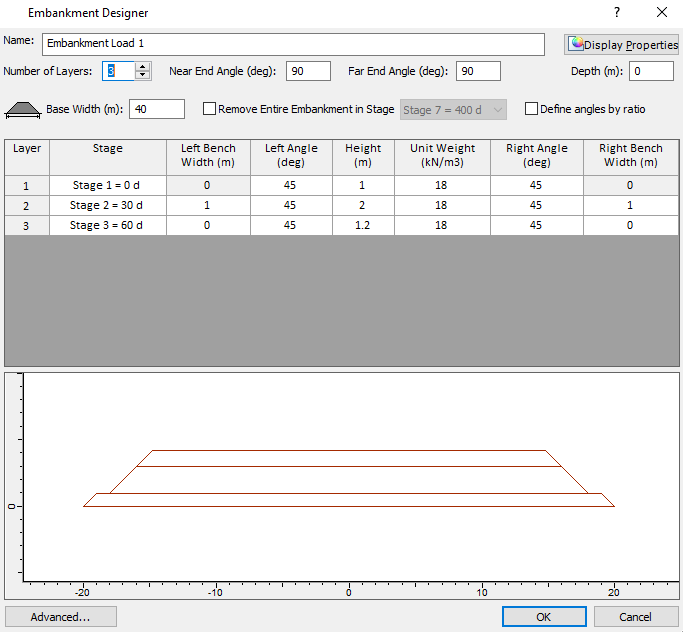Click the Advanced... button

point(61,617)
